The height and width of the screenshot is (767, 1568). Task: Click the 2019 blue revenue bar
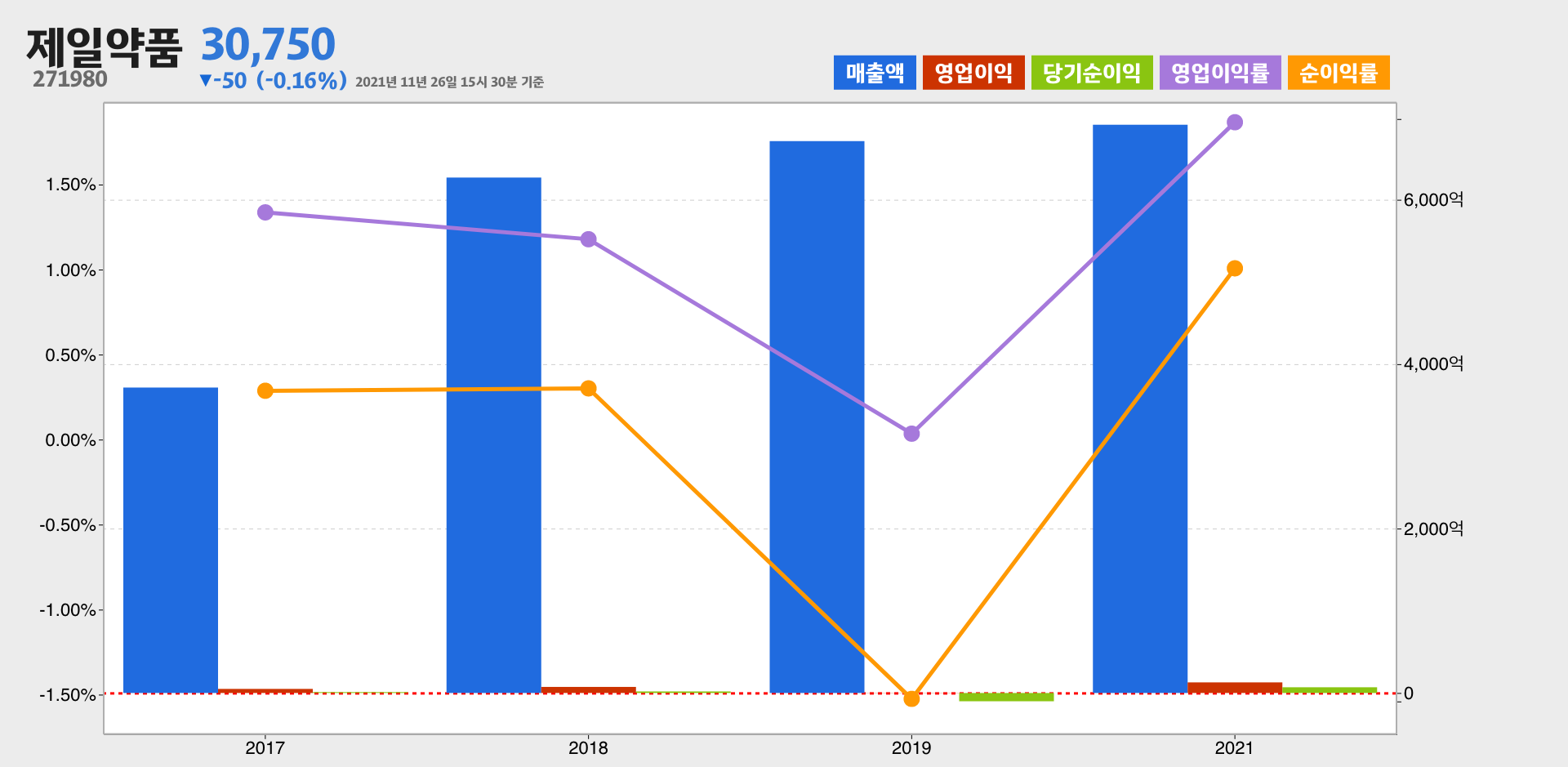tap(817, 417)
